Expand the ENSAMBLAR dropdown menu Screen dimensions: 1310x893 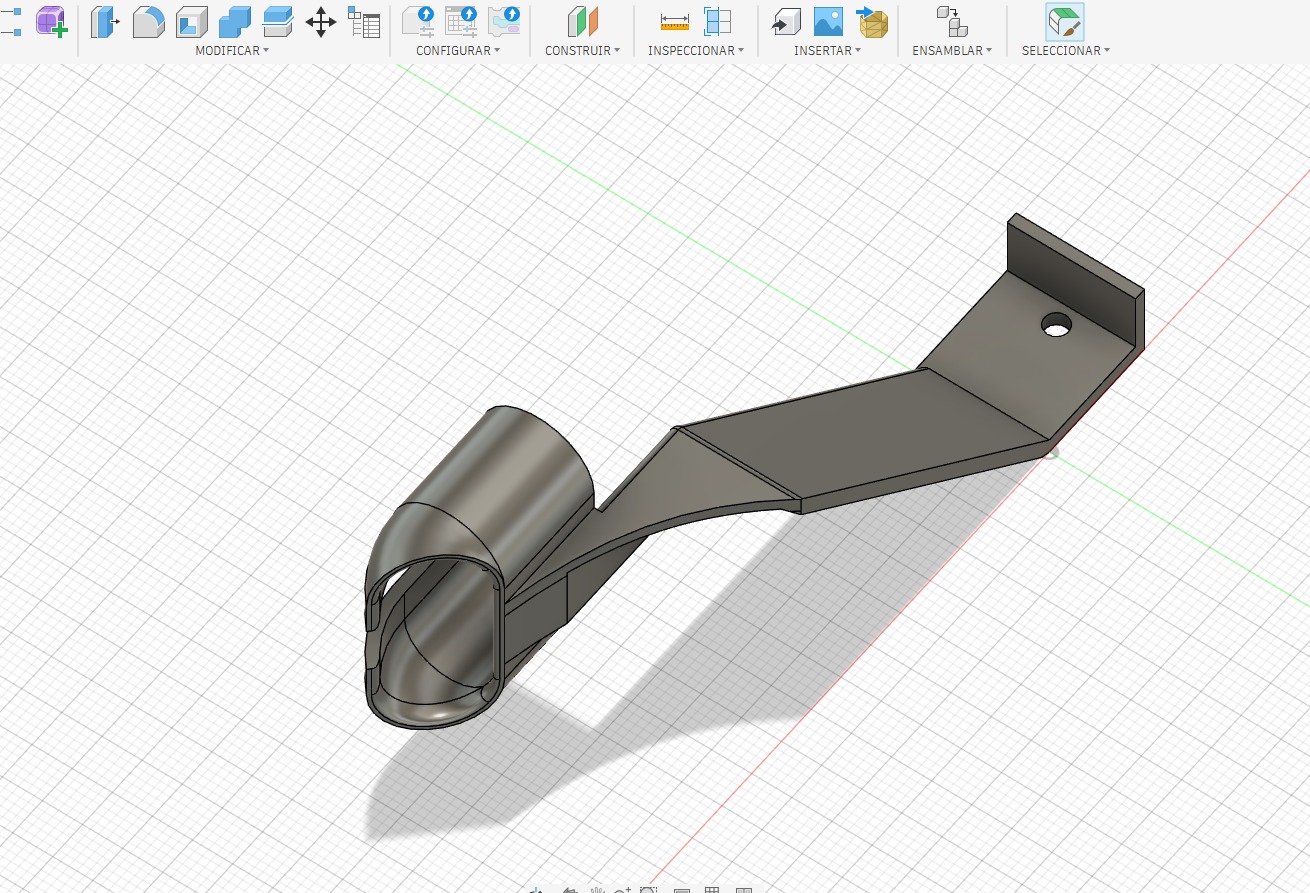[x=952, y=50]
